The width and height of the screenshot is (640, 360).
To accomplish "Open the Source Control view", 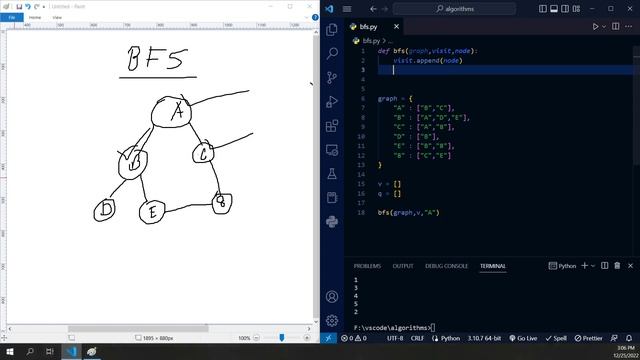I will click(x=332, y=77).
